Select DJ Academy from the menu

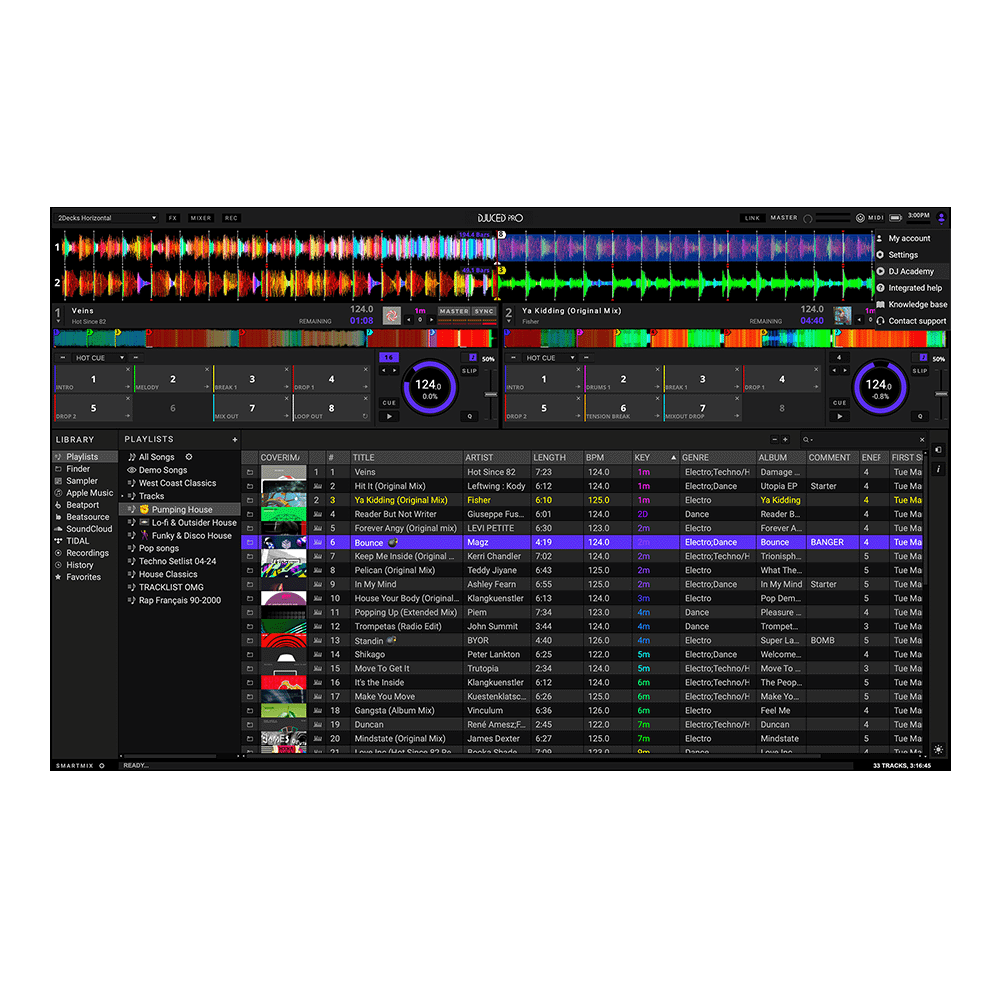click(x=910, y=271)
